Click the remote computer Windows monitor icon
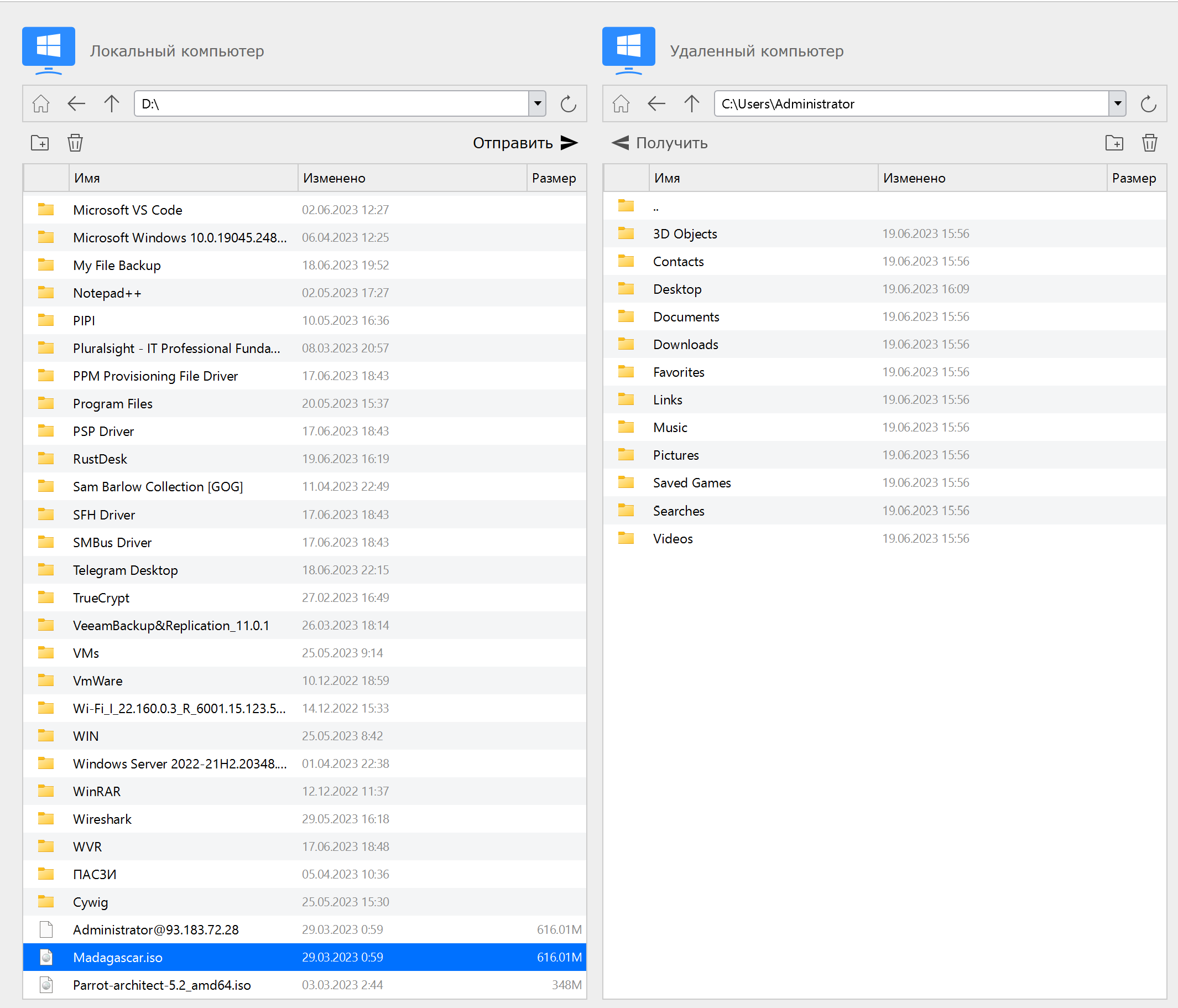 click(628, 51)
